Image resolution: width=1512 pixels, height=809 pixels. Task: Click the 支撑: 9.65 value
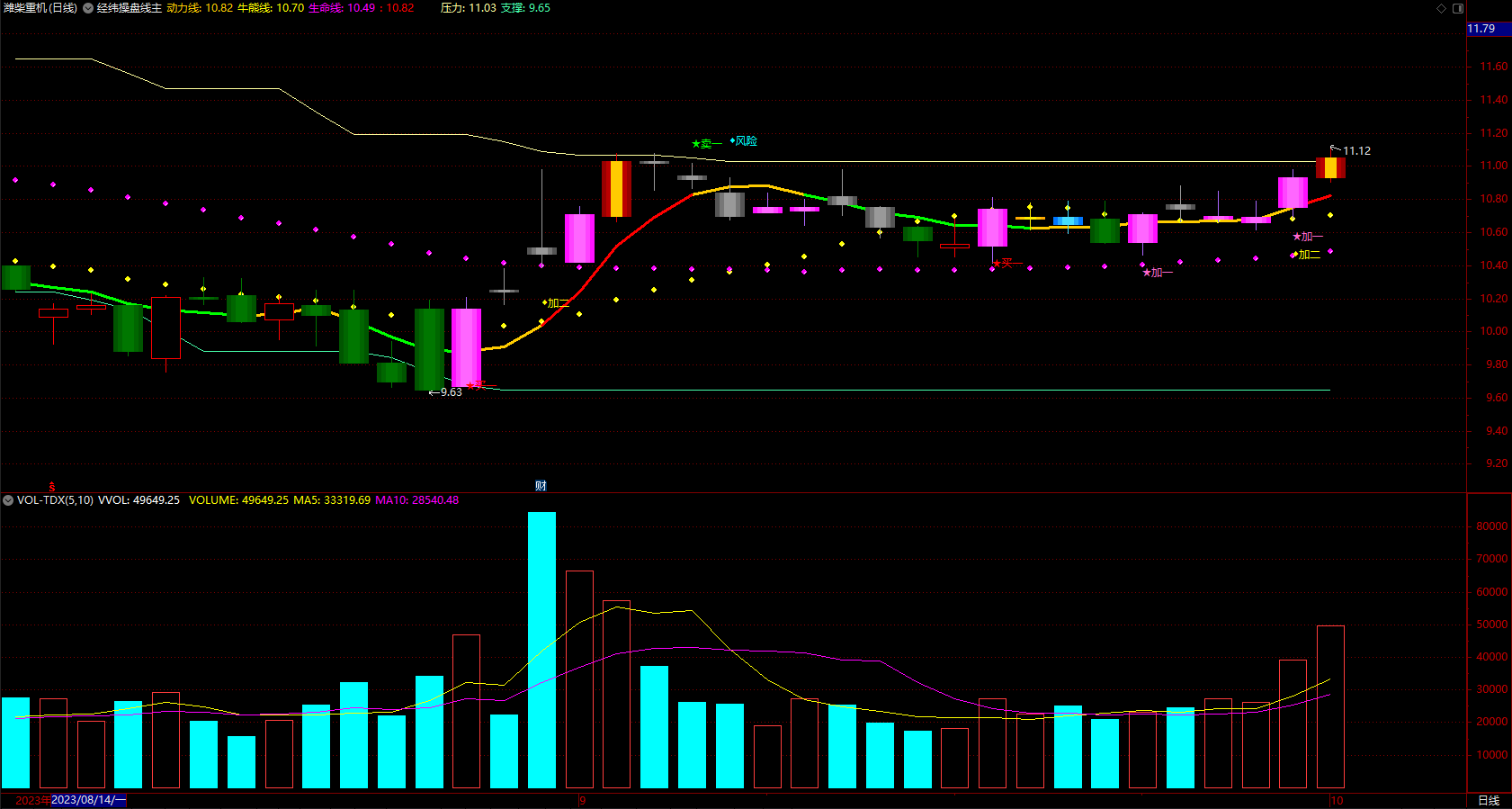tap(525, 8)
